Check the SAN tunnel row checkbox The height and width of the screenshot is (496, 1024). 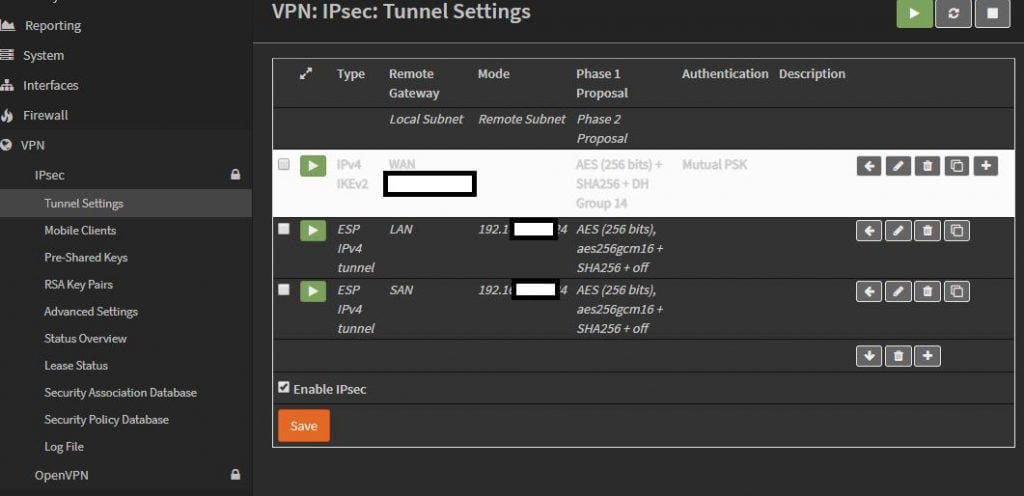click(x=283, y=289)
